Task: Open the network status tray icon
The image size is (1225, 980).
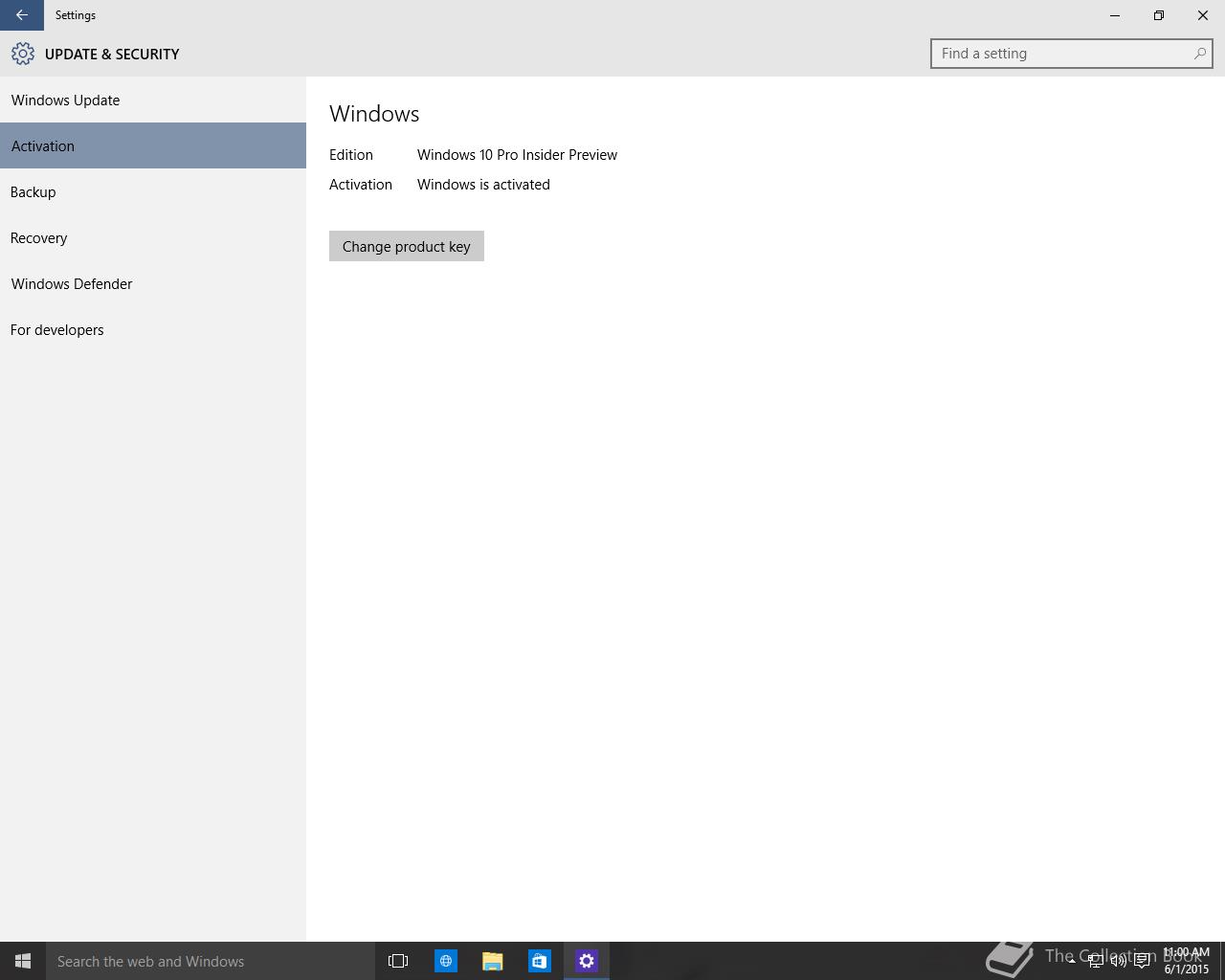Action: pyautogui.click(x=1096, y=961)
